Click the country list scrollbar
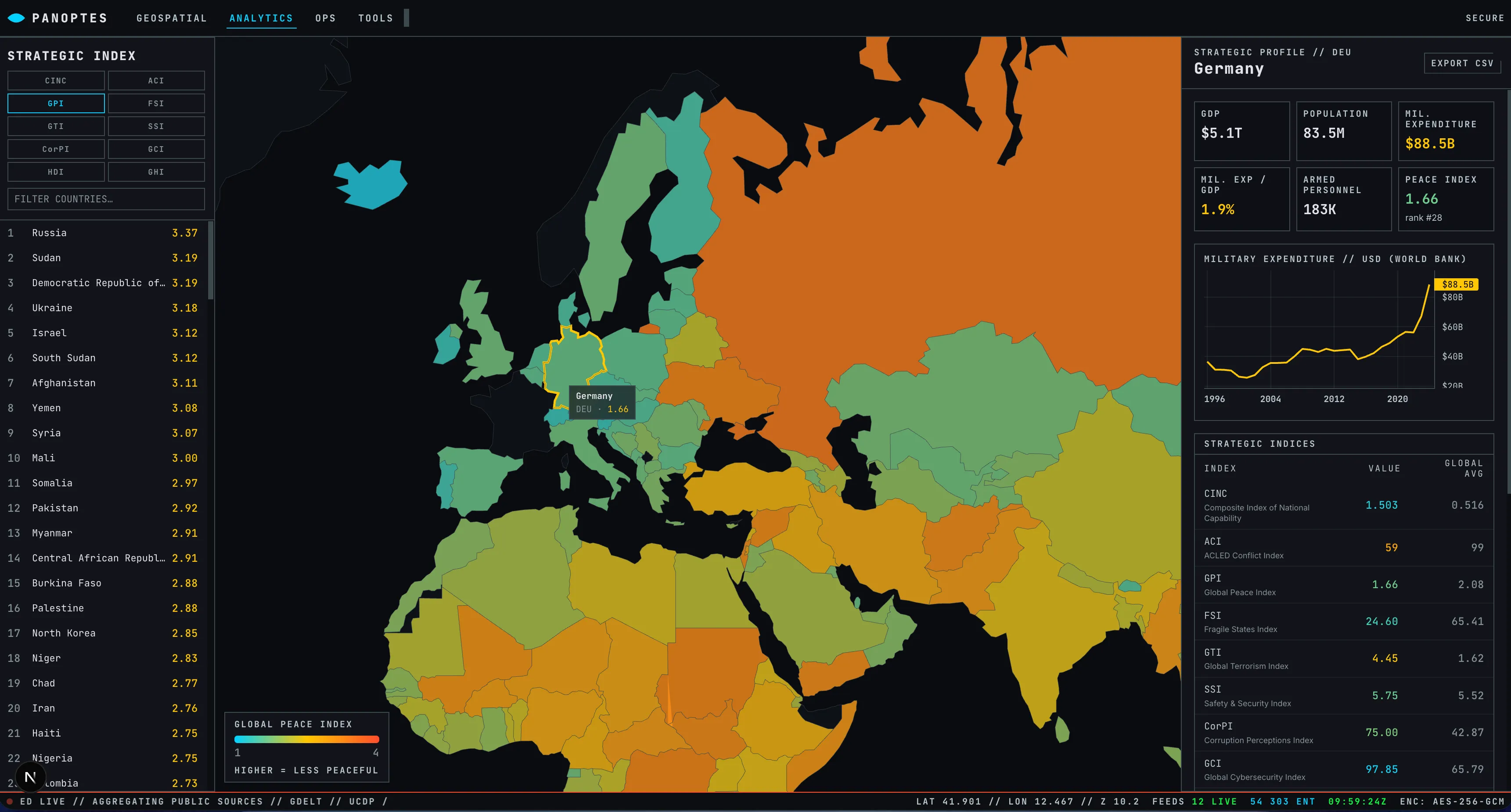The width and height of the screenshot is (1511, 812). point(211,260)
